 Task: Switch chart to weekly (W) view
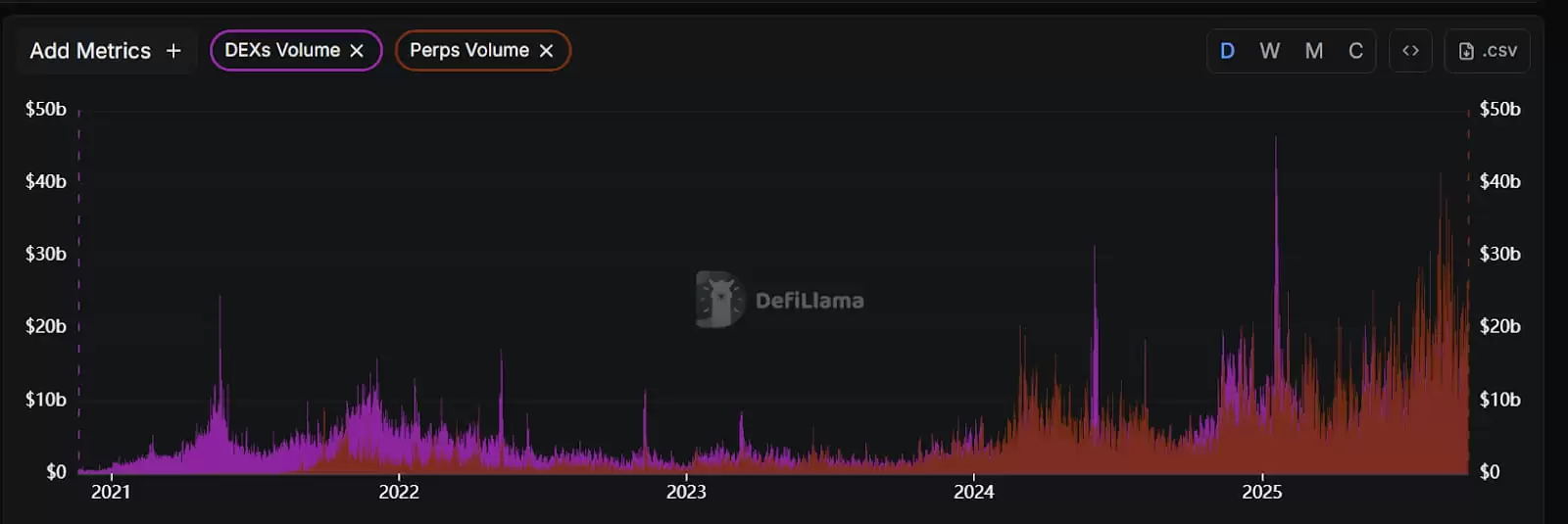1269,51
